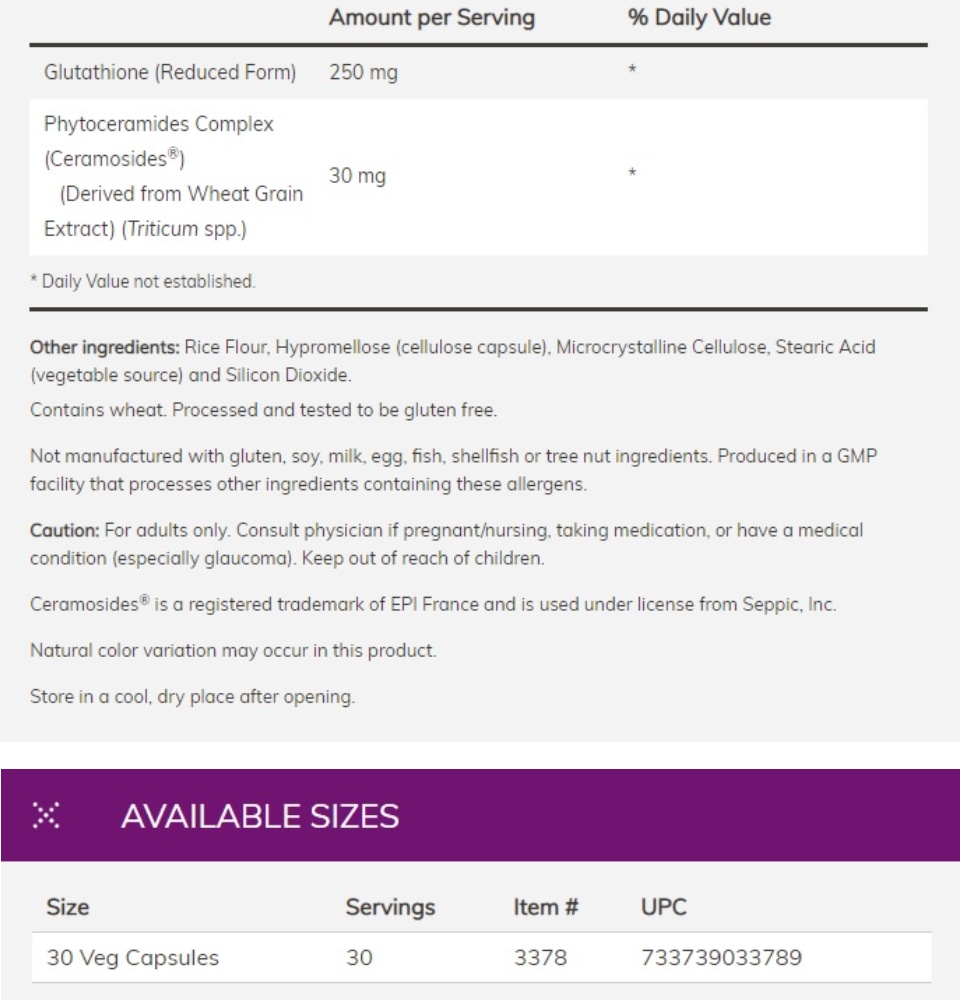Click the UPC code 733739033789
The height and width of the screenshot is (1000, 960).
(x=721, y=957)
